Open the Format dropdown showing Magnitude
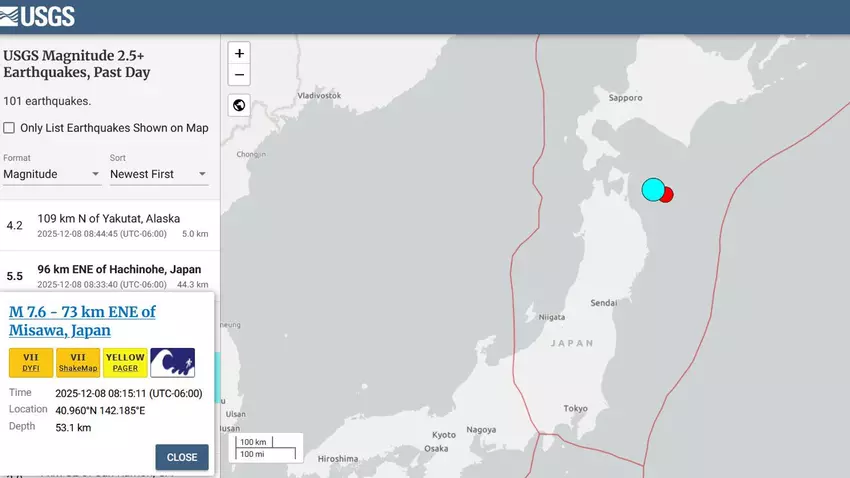This screenshot has height=478, width=850. [x=52, y=174]
